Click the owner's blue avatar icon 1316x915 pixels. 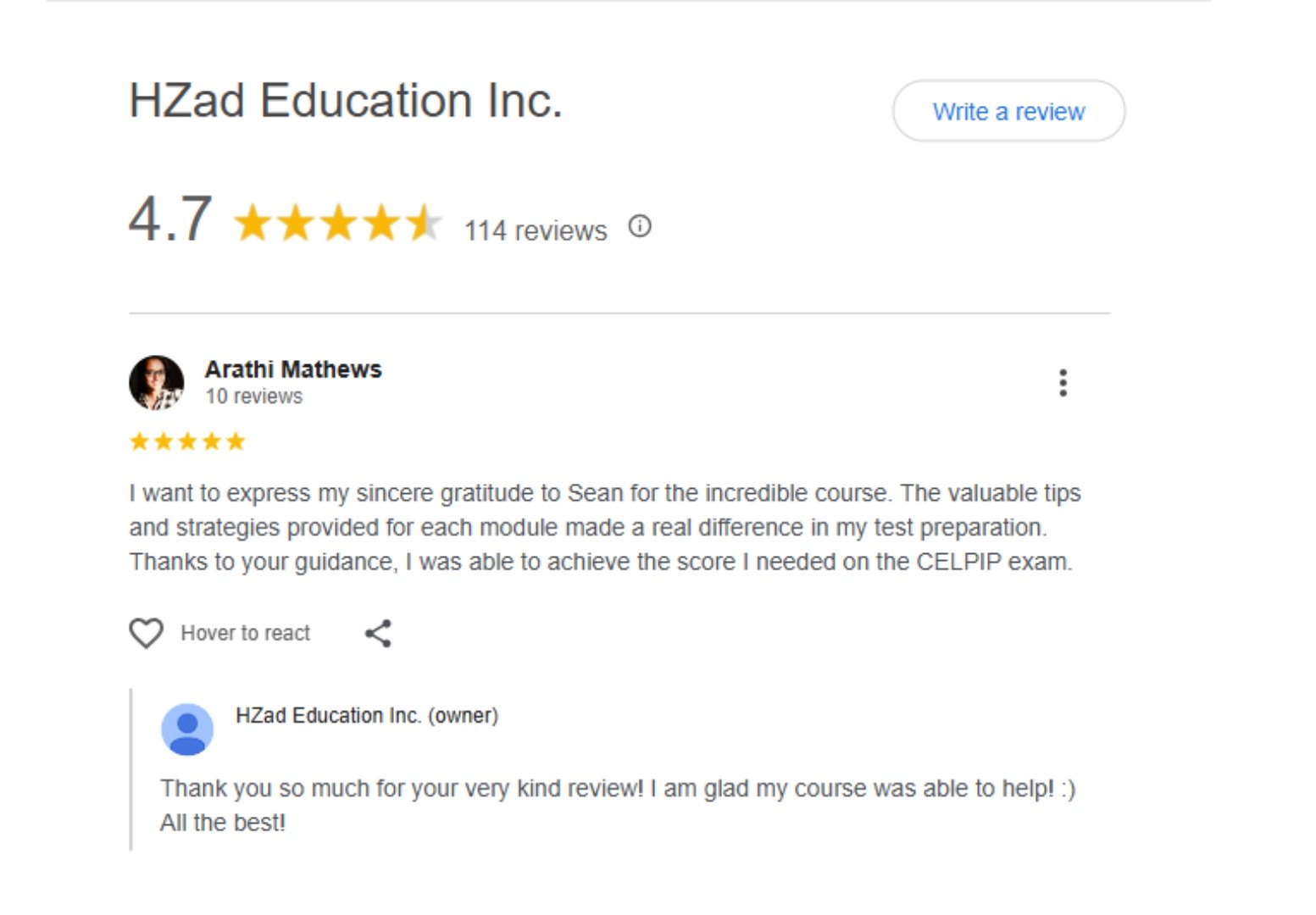point(187,729)
